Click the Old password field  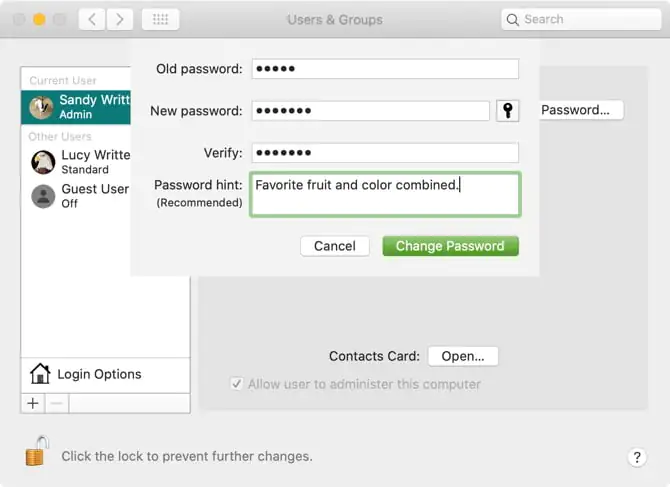[x=385, y=69]
